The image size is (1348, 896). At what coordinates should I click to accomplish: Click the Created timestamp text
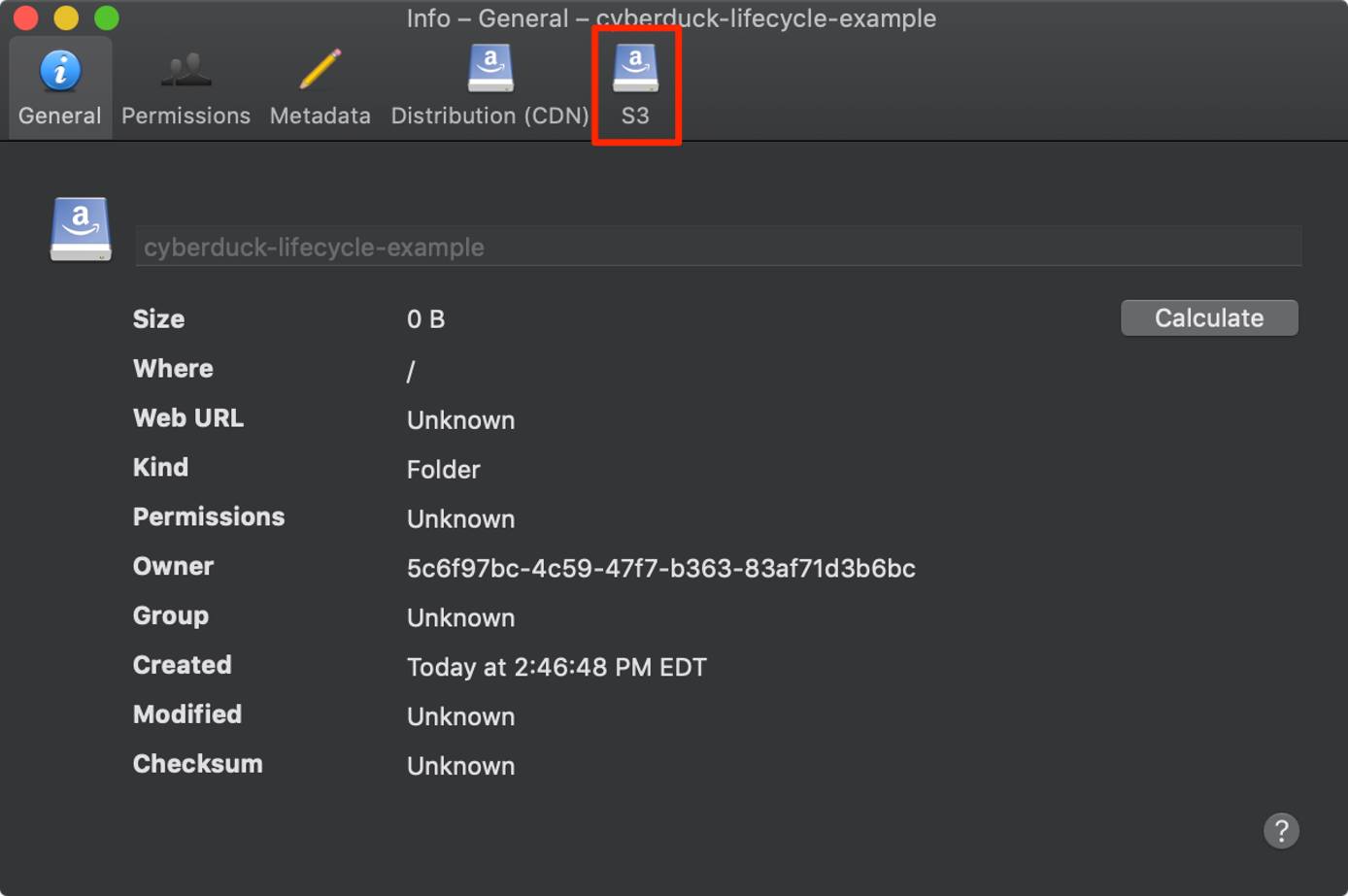[x=556, y=667]
